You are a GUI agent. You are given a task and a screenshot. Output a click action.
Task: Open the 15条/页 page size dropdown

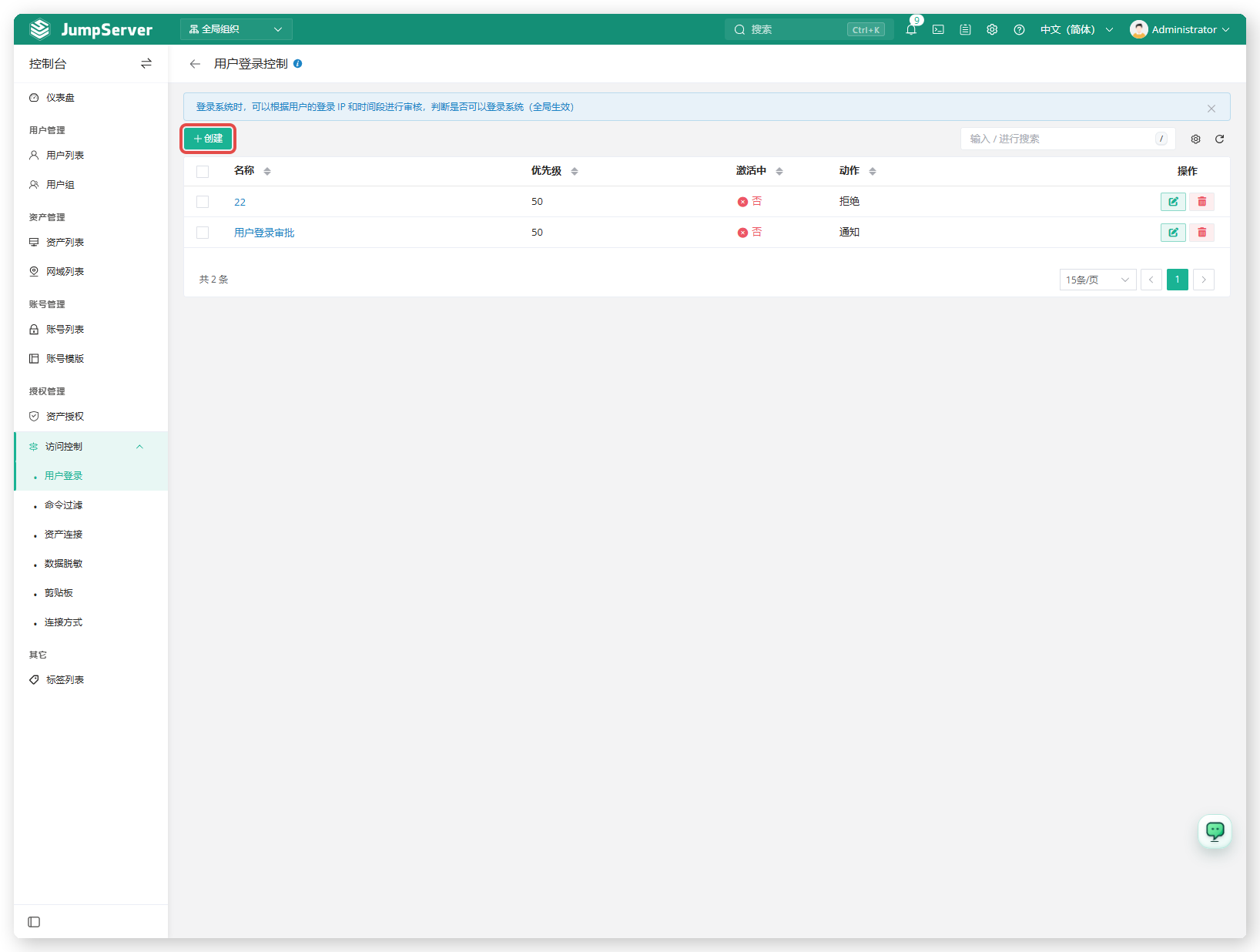pyautogui.click(x=1097, y=280)
